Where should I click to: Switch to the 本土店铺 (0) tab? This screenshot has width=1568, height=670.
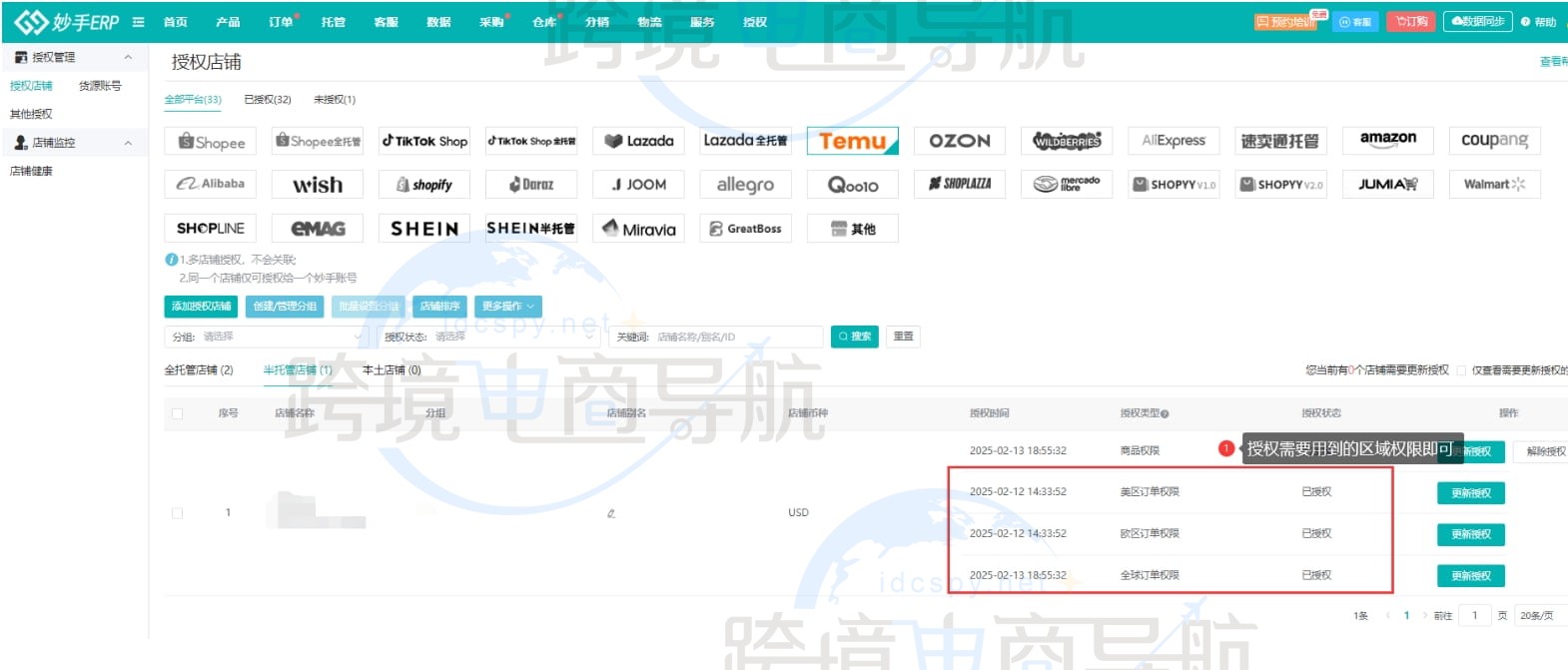(x=392, y=370)
